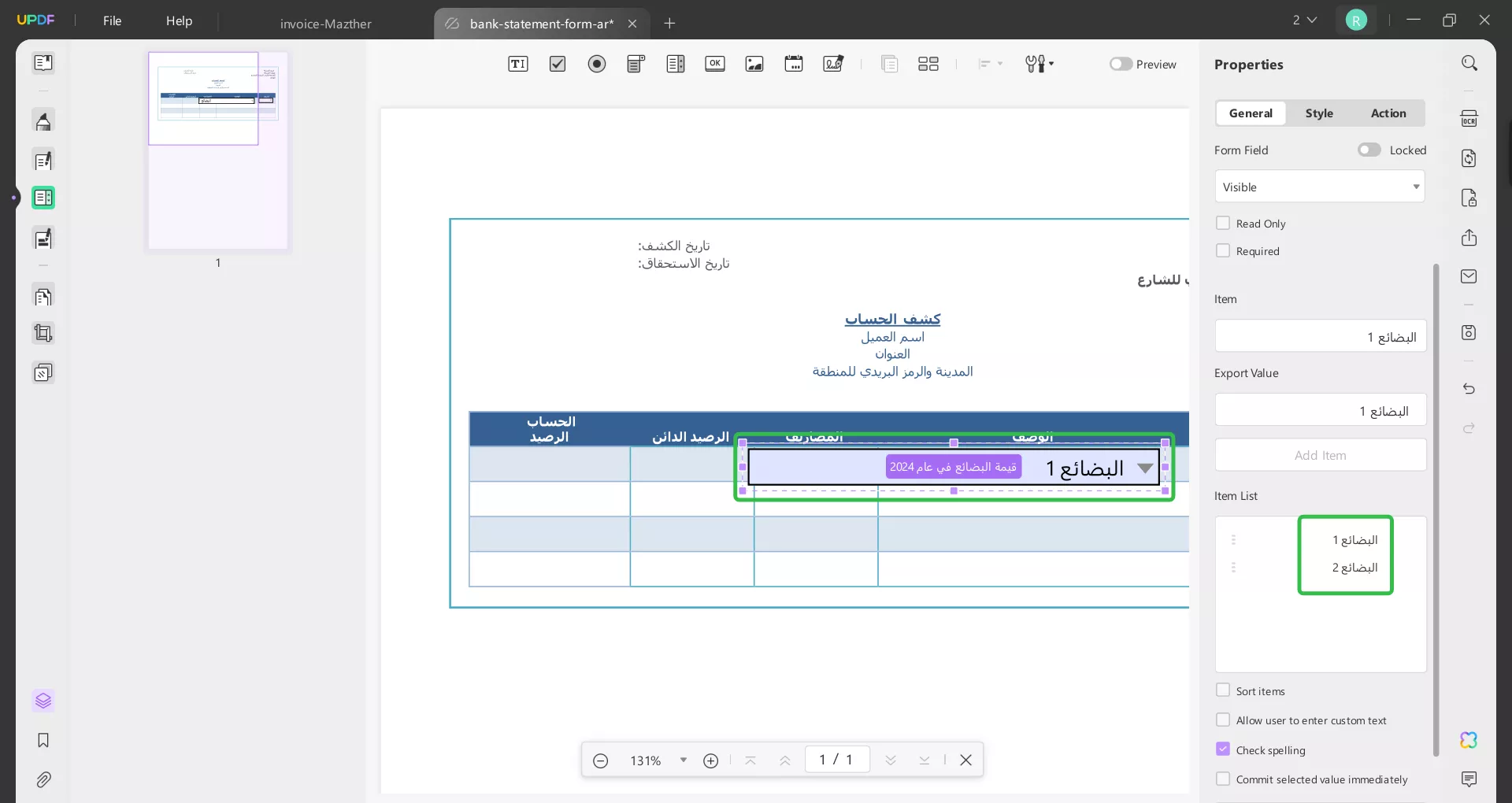This screenshot has width=1512, height=803.
Task: Open the 131% zoom level dropdown
Action: 684,760
